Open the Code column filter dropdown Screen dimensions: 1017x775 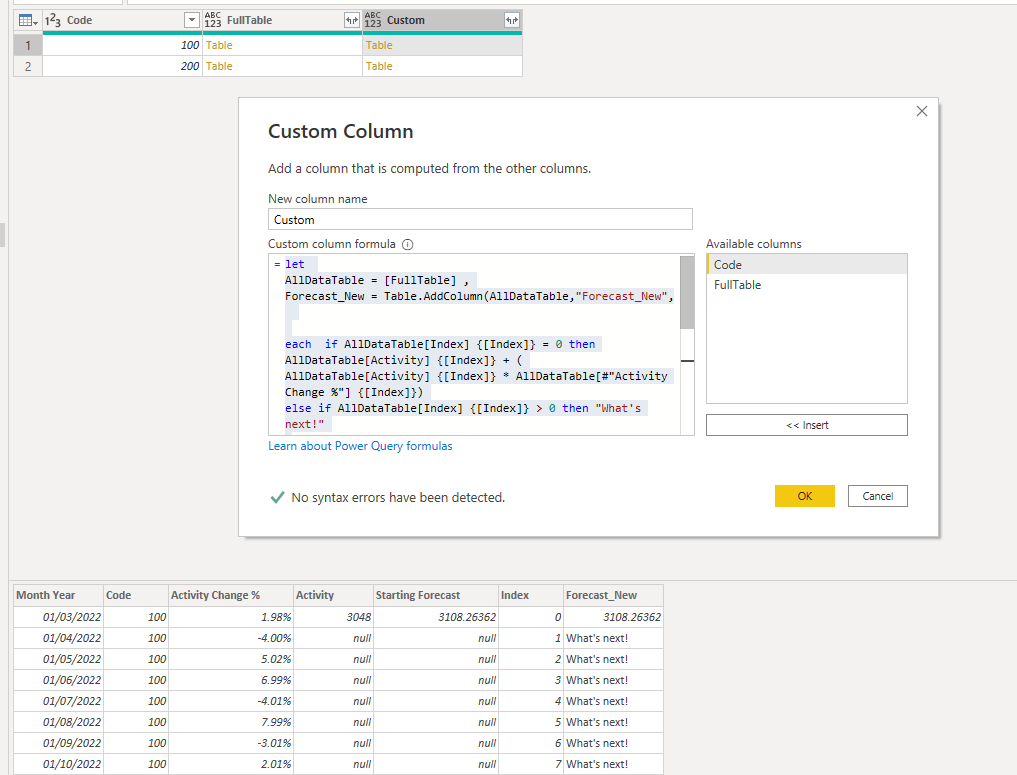click(191, 20)
